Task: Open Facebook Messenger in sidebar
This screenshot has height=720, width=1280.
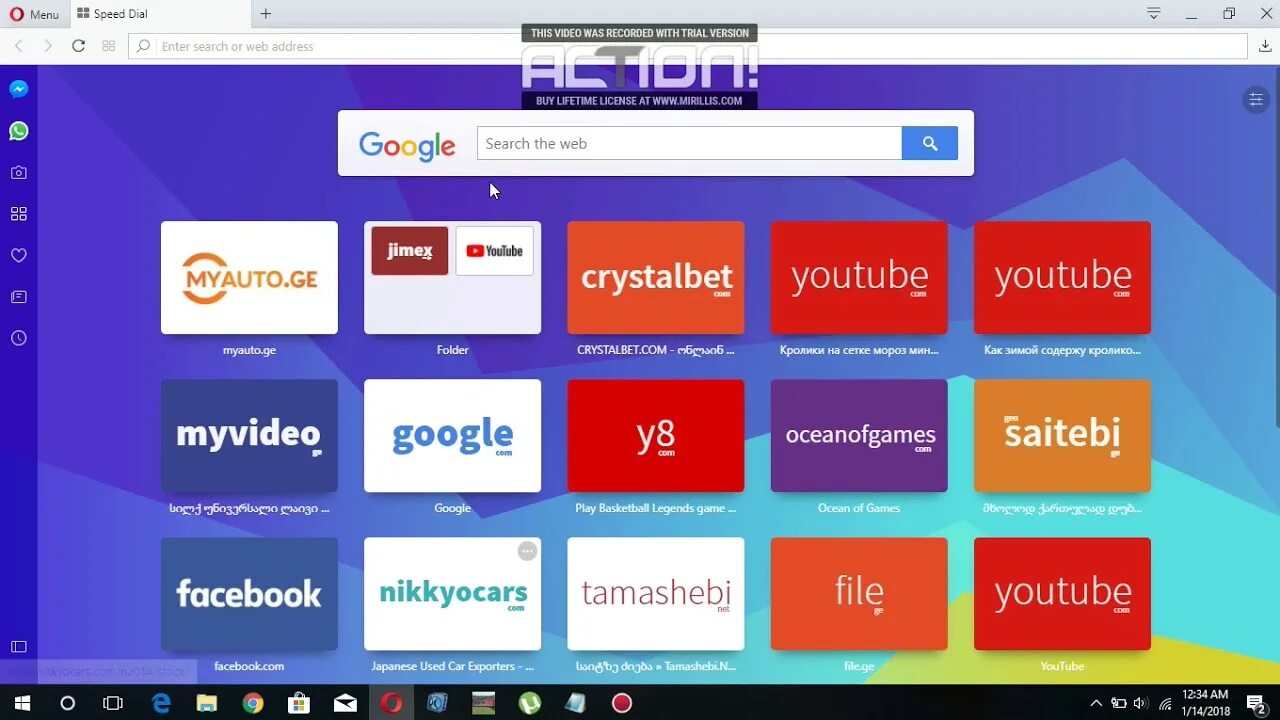Action: tap(18, 89)
